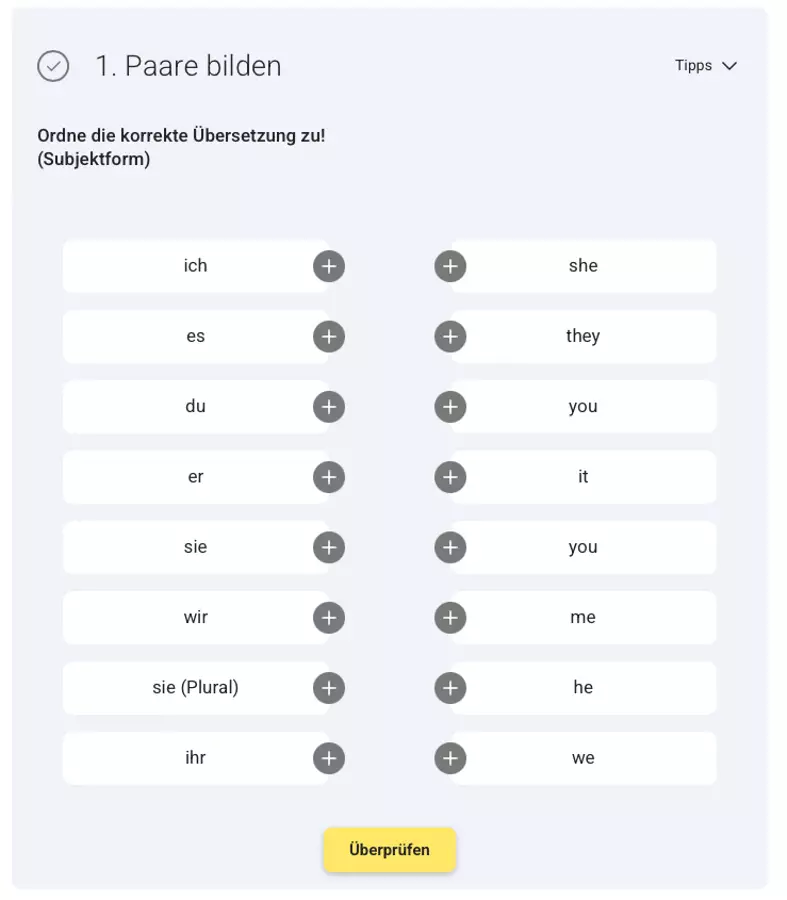The width and height of the screenshot is (787, 900).
Task: Select the plus connector for 'du'
Action: coord(329,407)
